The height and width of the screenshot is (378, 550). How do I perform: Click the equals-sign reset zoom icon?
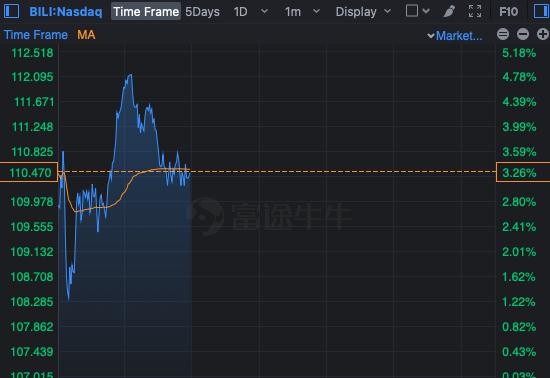(x=503, y=34)
